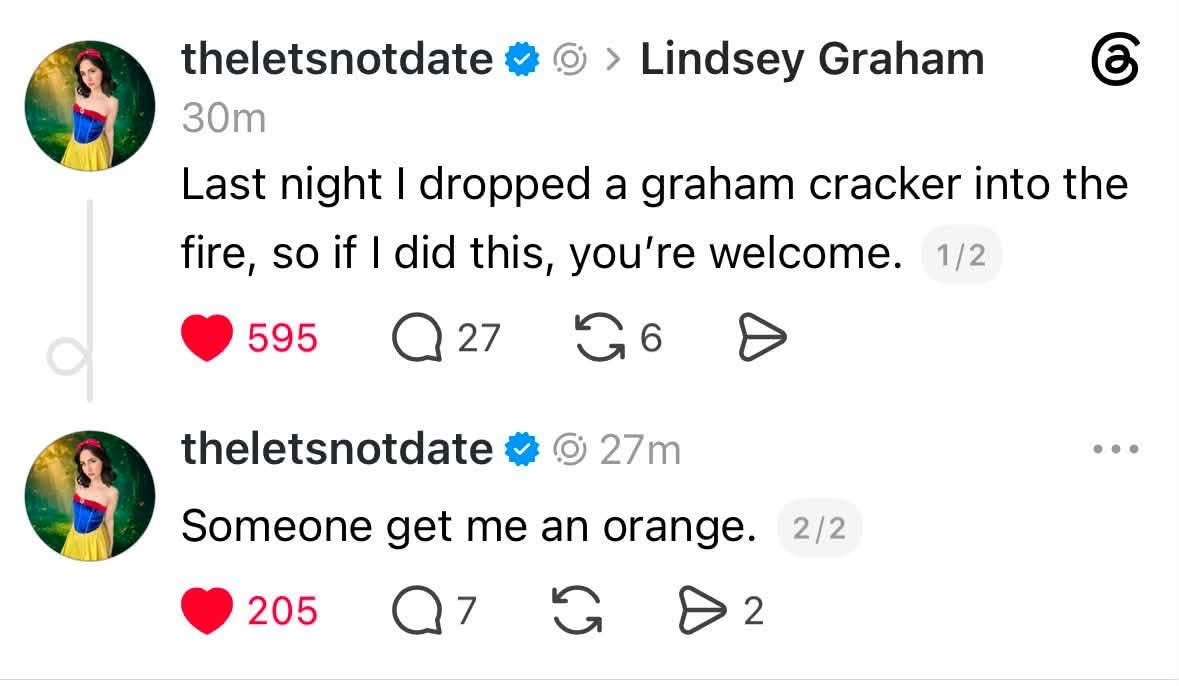Open the Threads logo at top right
The width and height of the screenshot is (1179, 686).
pyautogui.click(x=1115, y=59)
